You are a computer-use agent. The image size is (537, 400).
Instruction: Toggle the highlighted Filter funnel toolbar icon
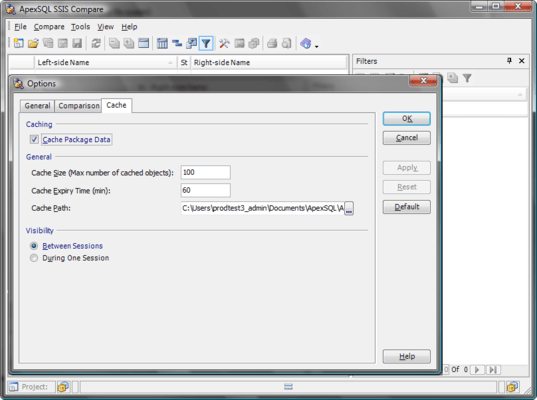pyautogui.click(x=206, y=43)
